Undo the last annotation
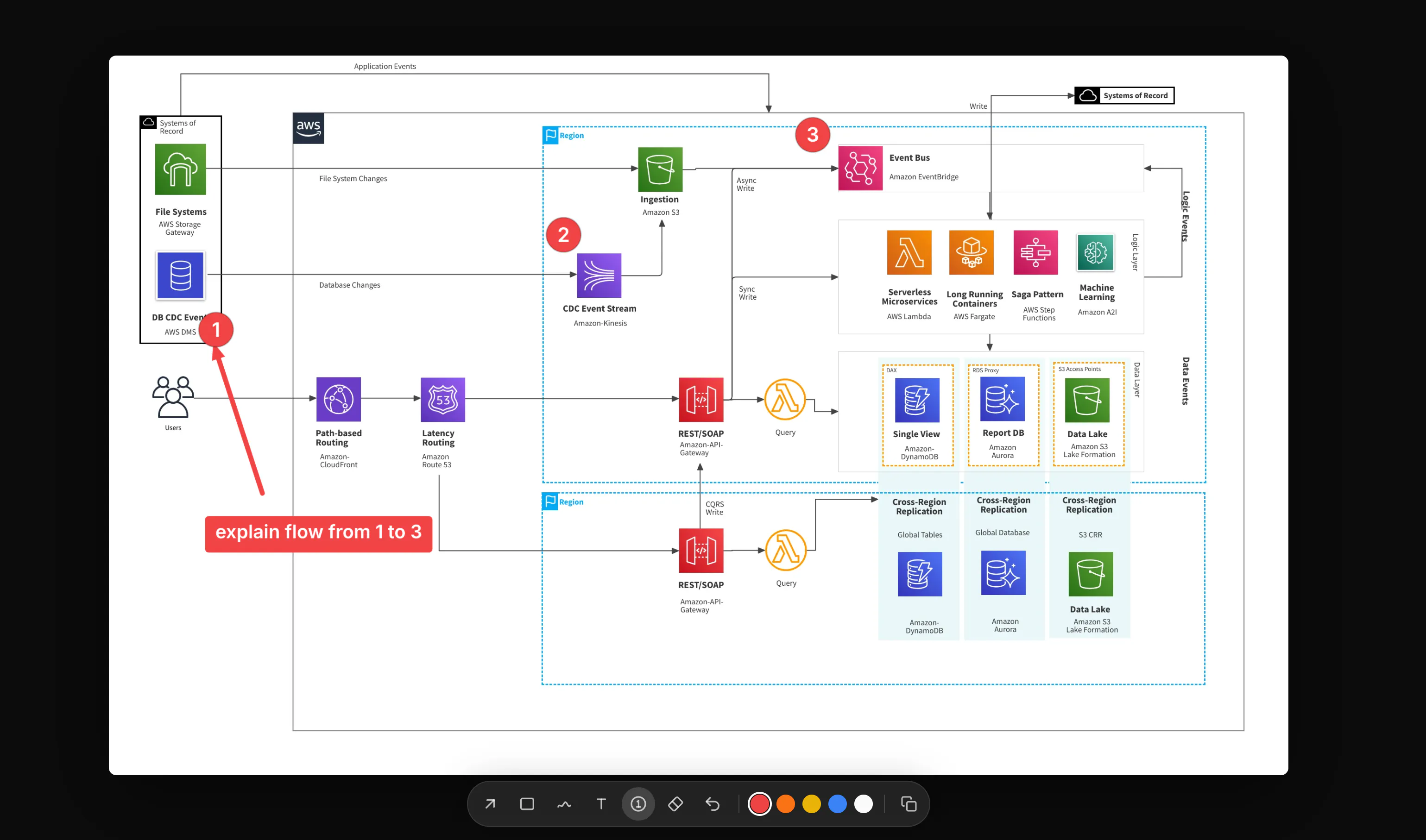 coord(713,804)
